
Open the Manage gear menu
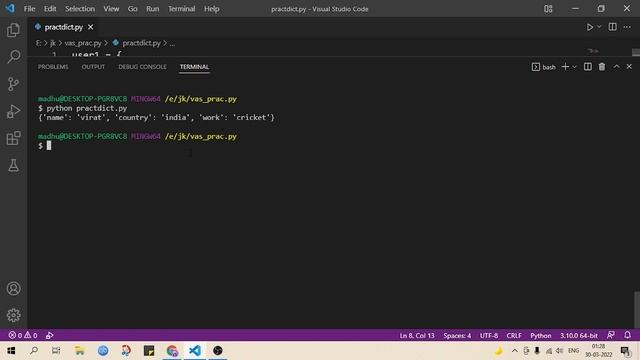tap(13, 315)
